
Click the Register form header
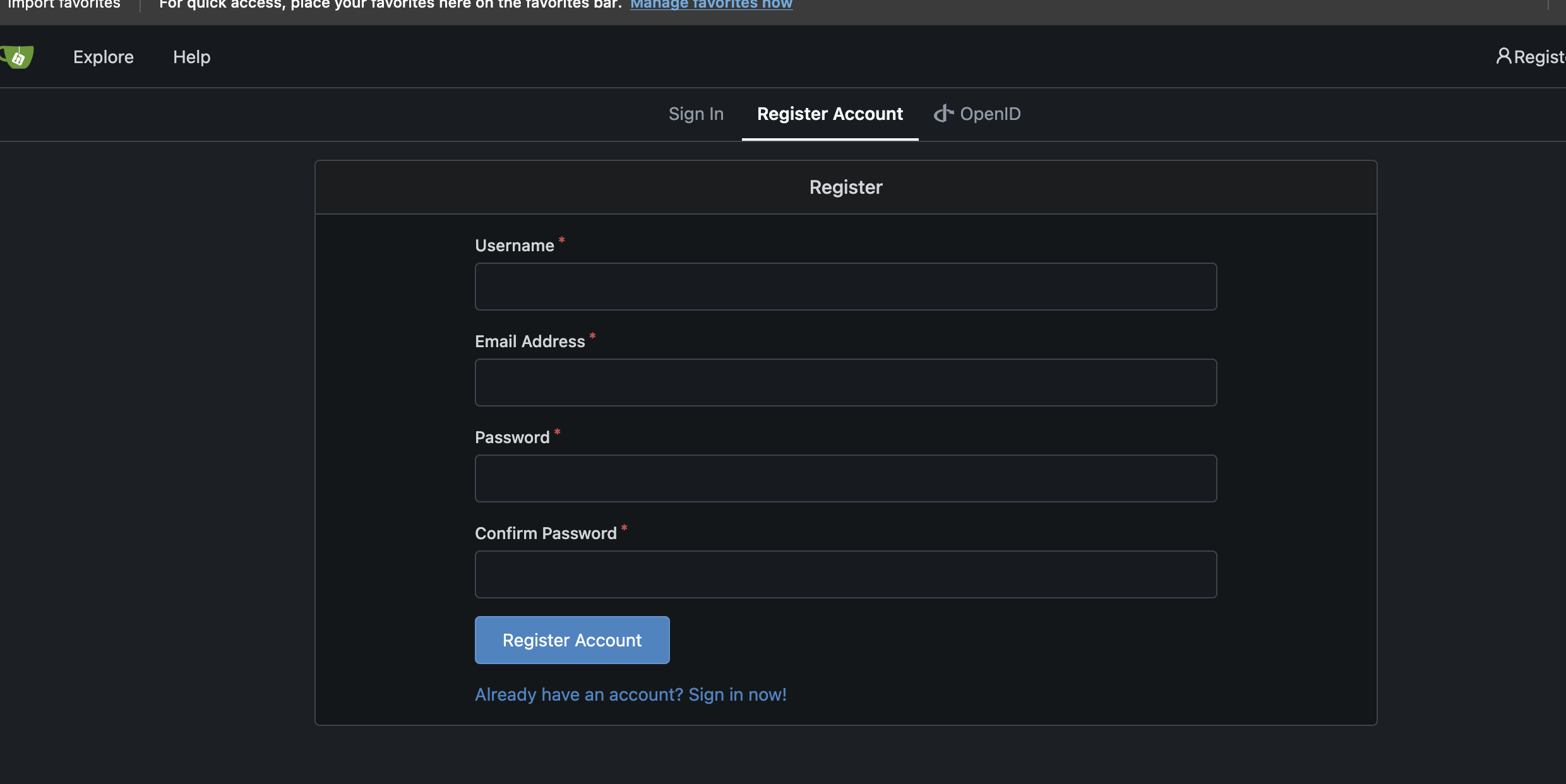[846, 187]
